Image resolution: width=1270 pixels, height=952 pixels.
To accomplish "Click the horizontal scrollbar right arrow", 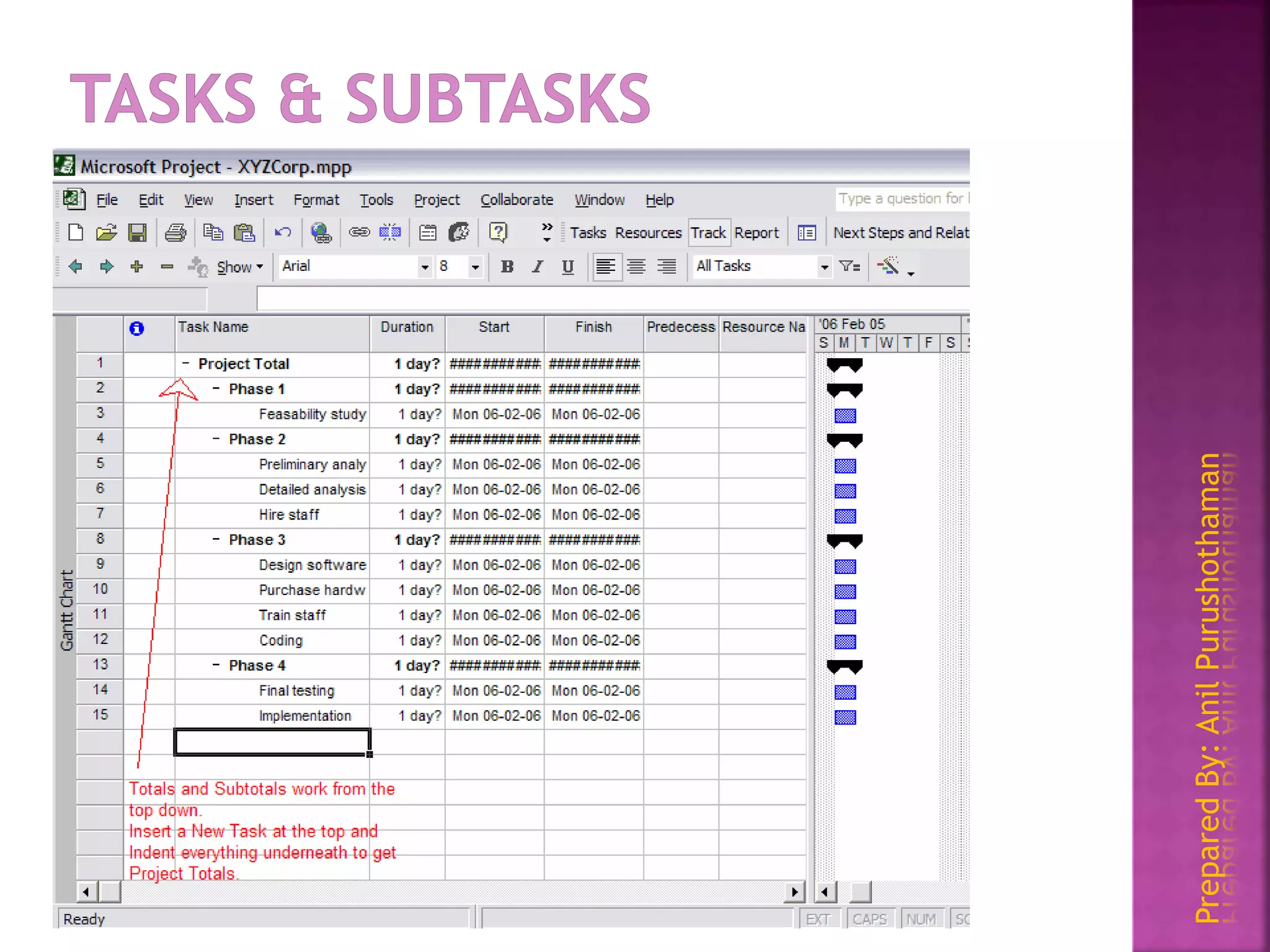I will click(x=794, y=892).
